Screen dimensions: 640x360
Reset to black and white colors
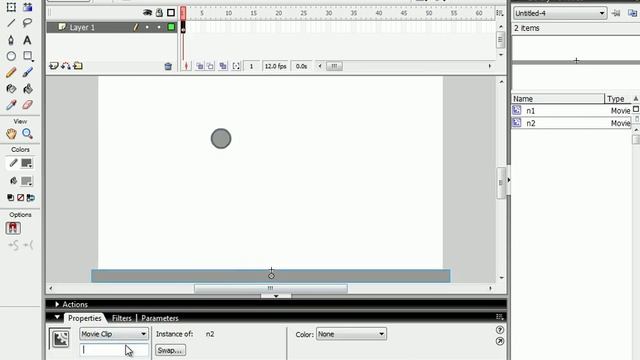(11, 198)
